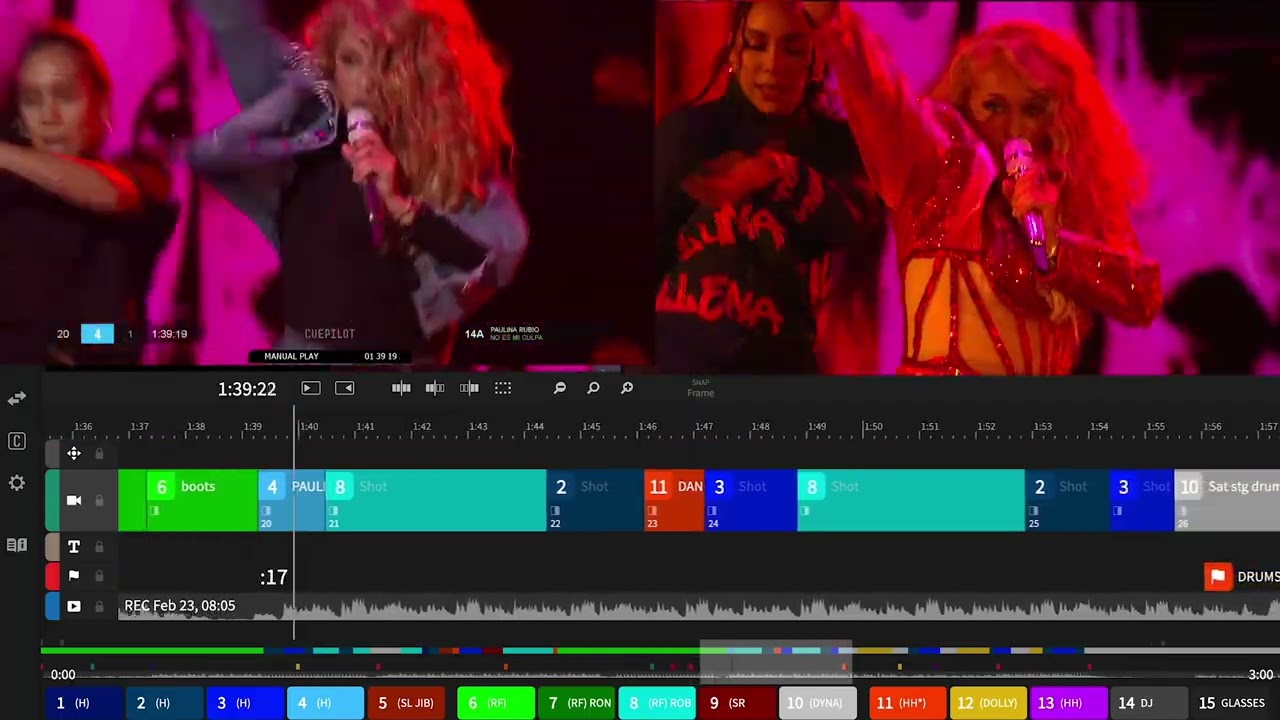The image size is (1280, 720).
Task: Toggle lock on the flag track
Action: (99, 576)
